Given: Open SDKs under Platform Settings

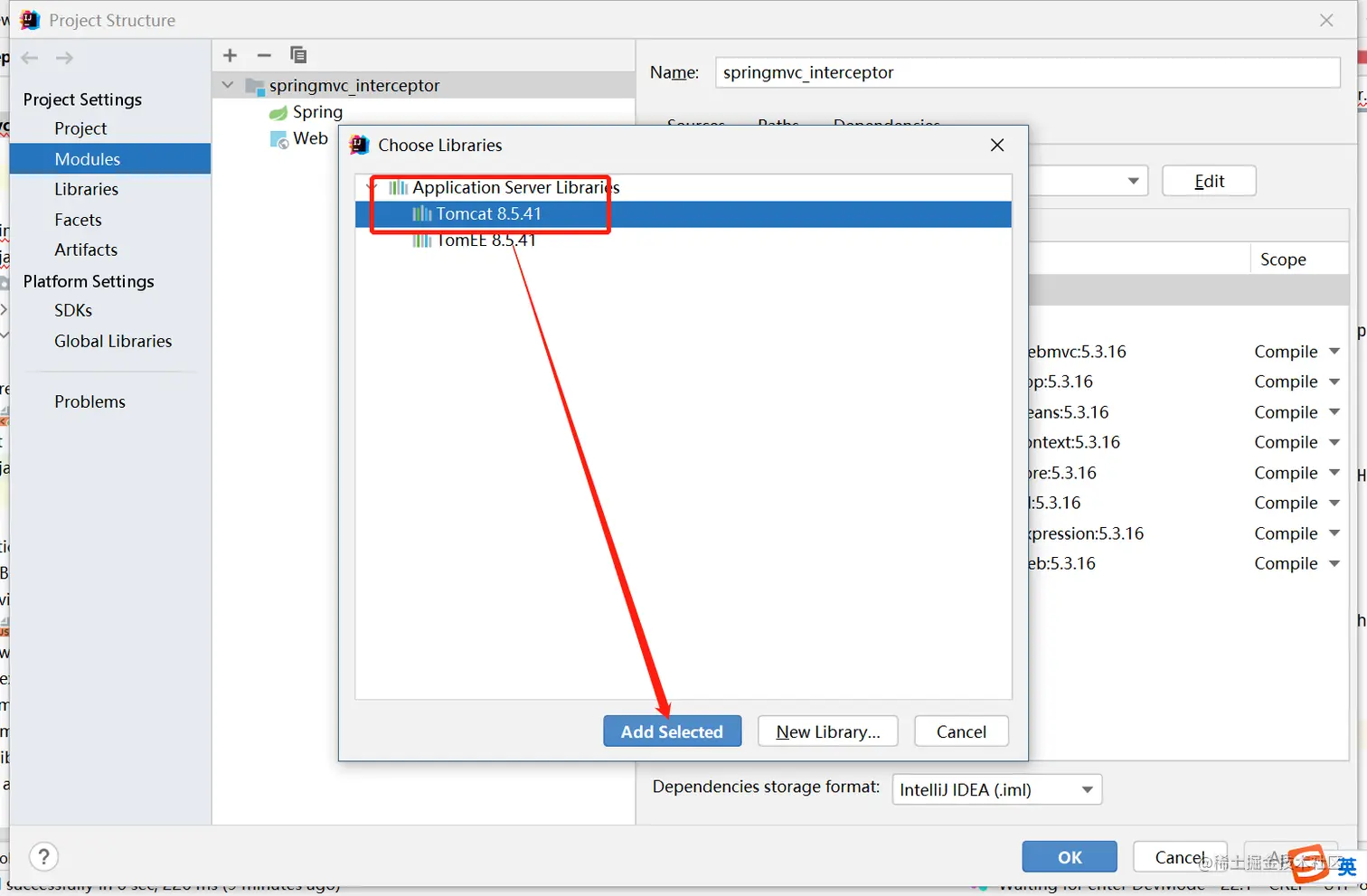Looking at the screenshot, I should click(73, 310).
